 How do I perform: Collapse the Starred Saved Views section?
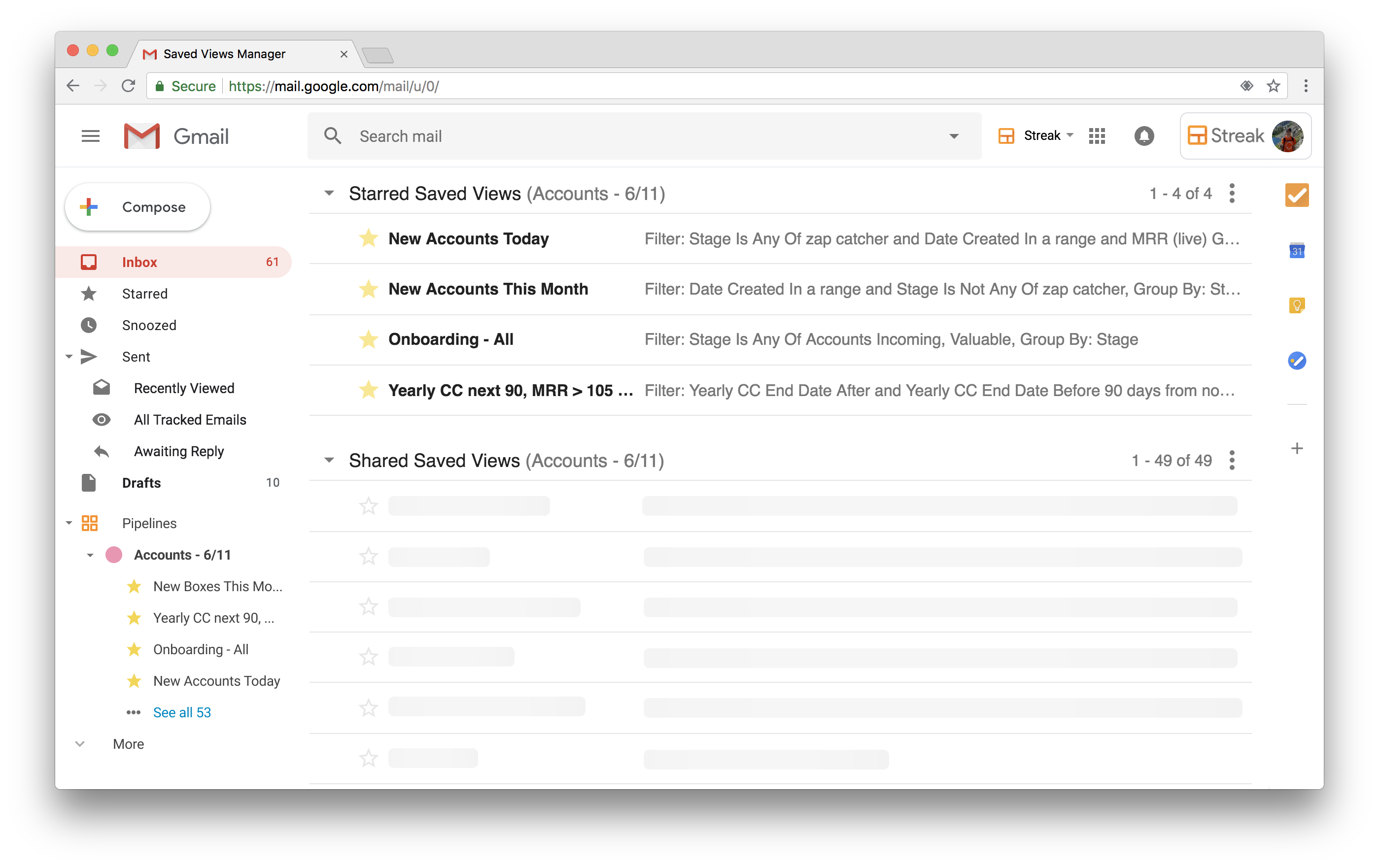[x=329, y=194]
